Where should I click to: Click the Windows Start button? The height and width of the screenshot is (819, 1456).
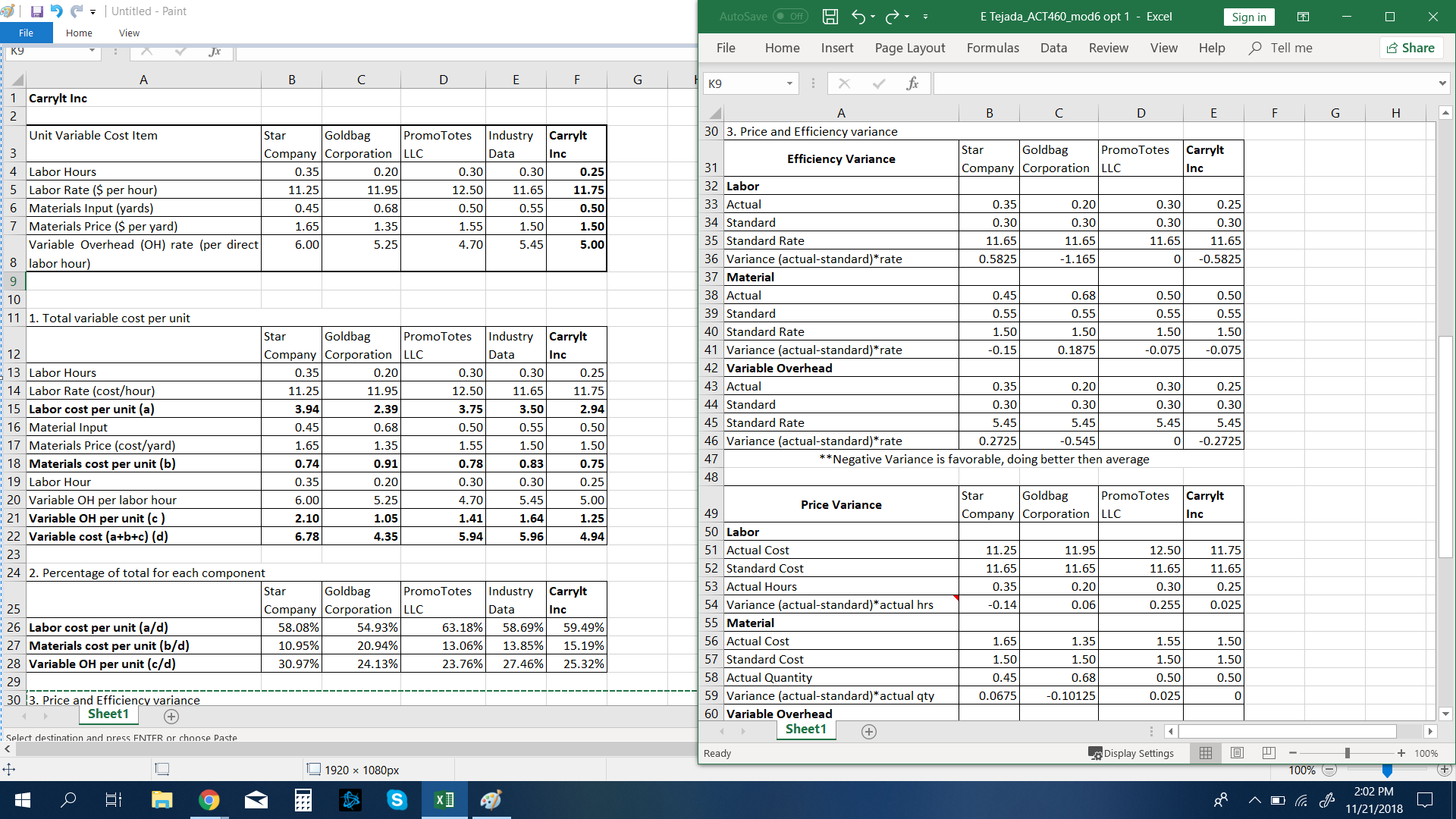pos(22,800)
